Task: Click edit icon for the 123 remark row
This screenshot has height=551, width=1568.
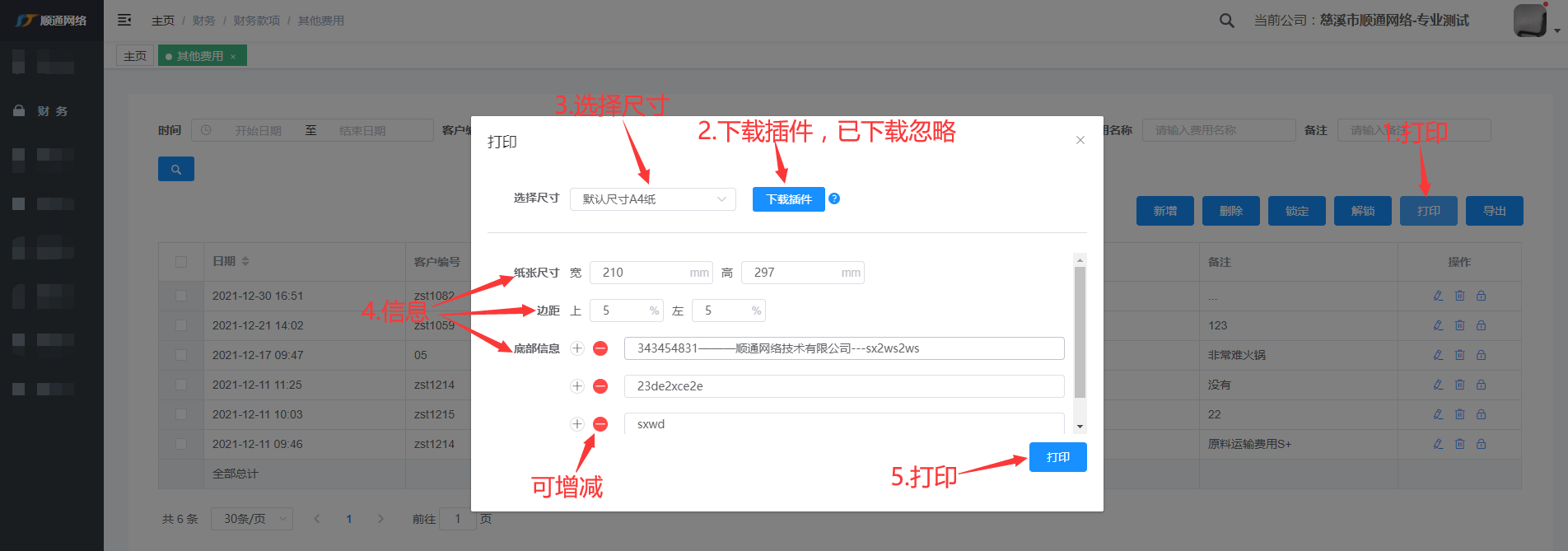Action: point(1438,325)
